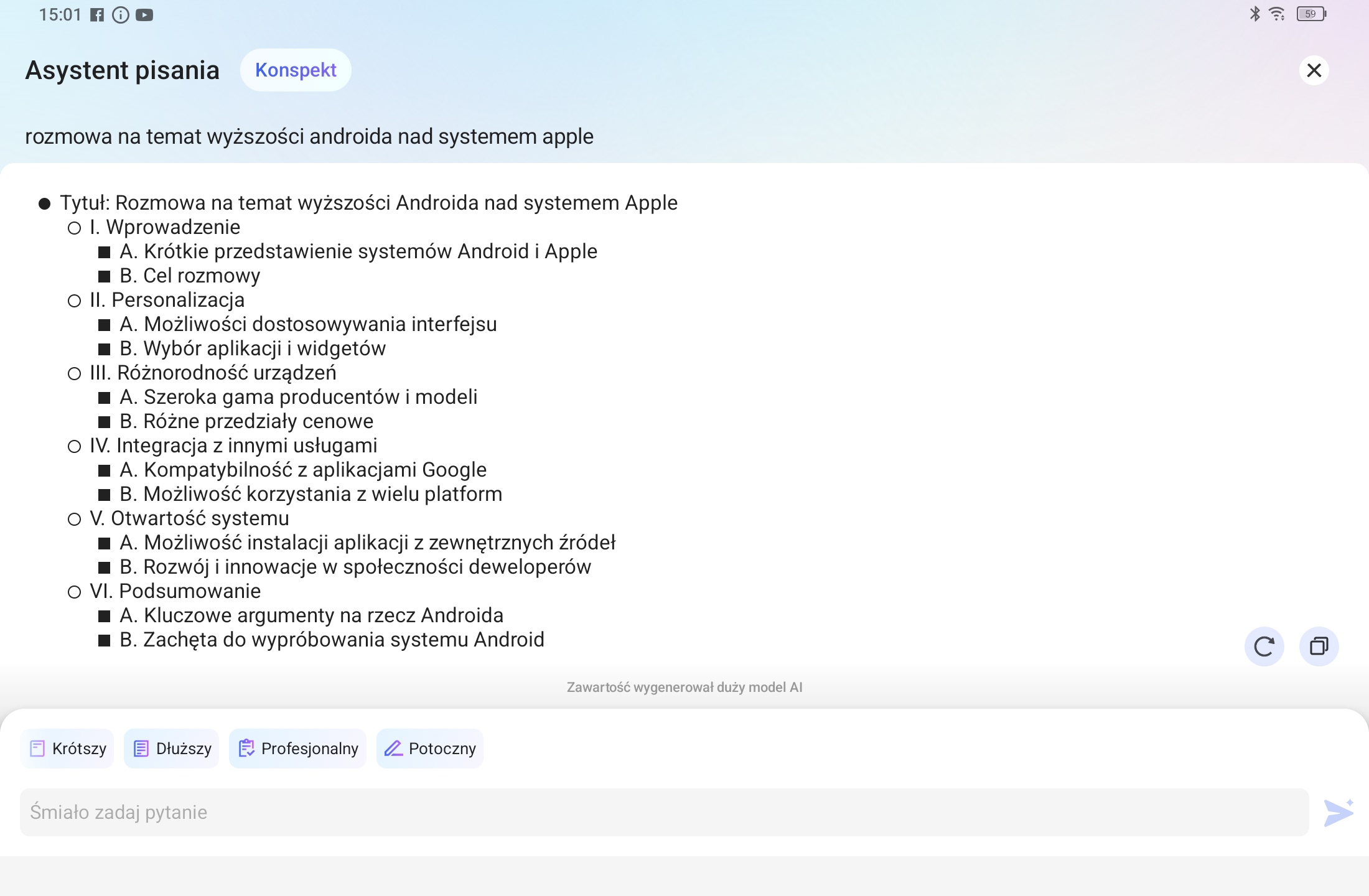Tap the battery level indicator

[1312, 14]
